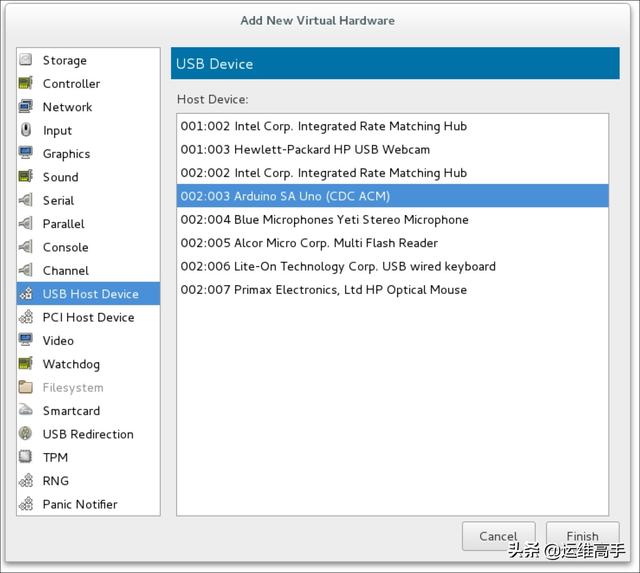This screenshot has width=640, height=573.
Task: Select USB Host Device label
Action: point(91,294)
